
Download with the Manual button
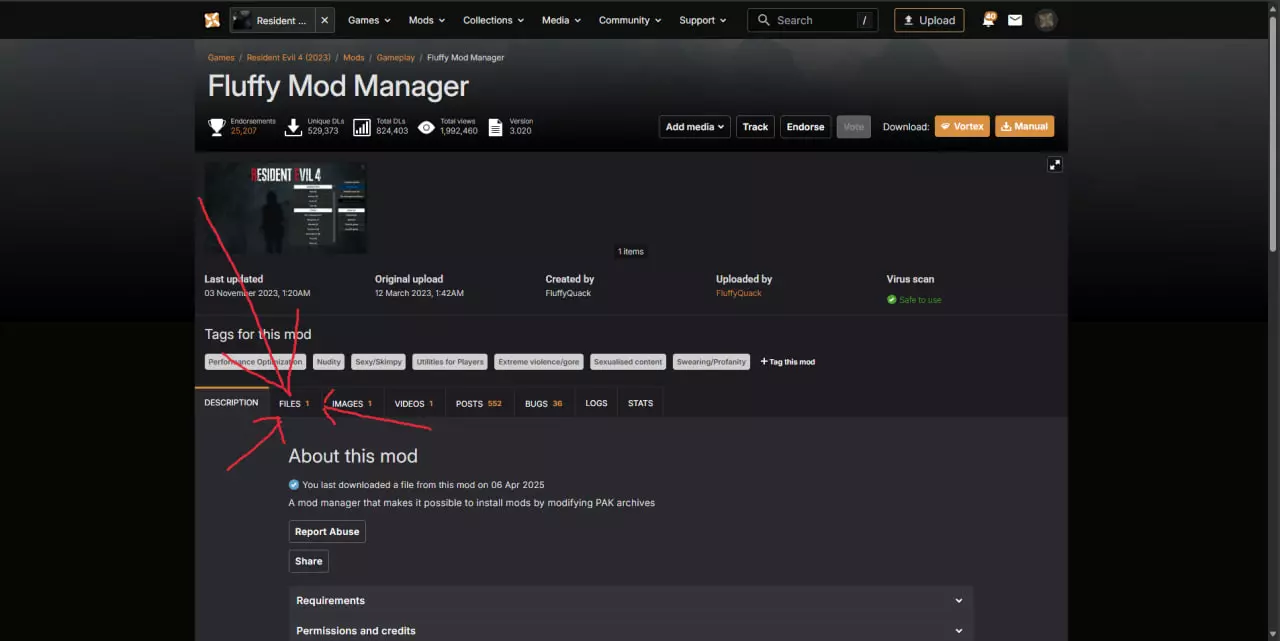(1024, 126)
